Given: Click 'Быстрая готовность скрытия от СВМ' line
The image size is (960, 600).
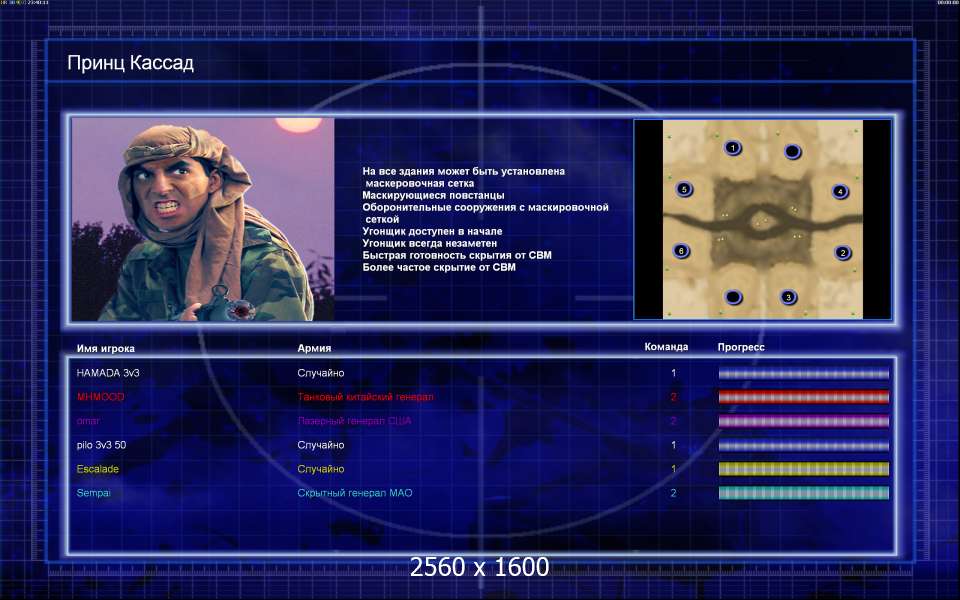Looking at the screenshot, I should tap(457, 255).
